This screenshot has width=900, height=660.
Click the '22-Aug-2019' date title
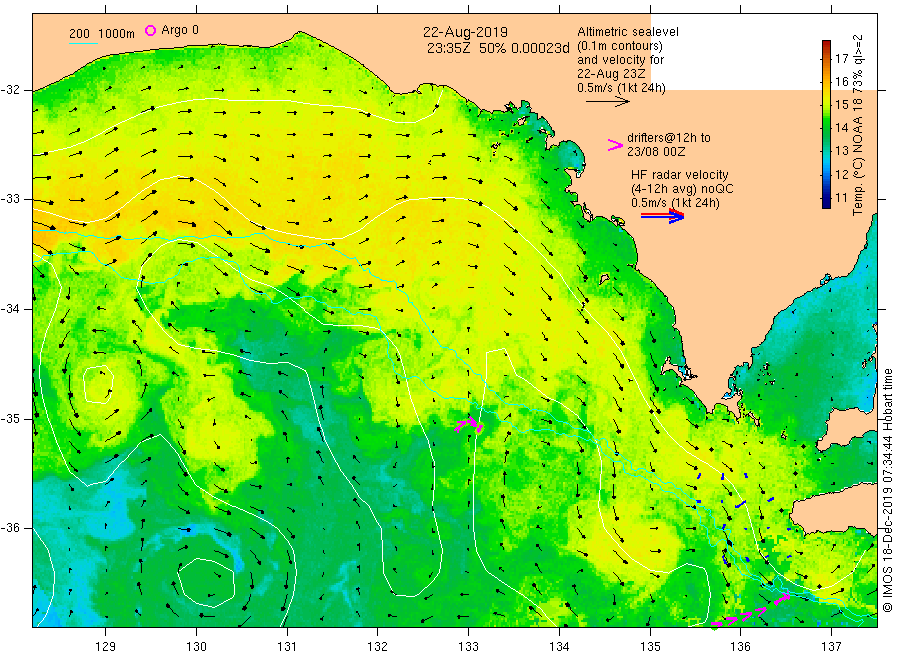[x=465, y=32]
